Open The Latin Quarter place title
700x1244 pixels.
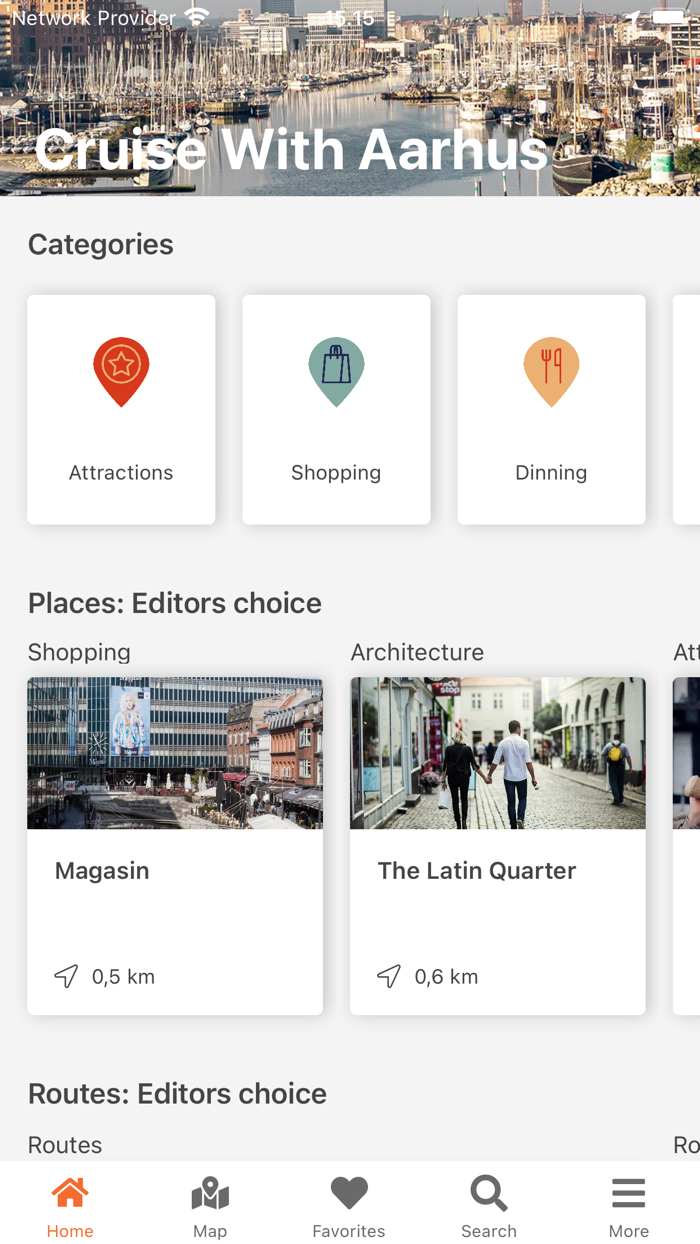[x=477, y=870]
